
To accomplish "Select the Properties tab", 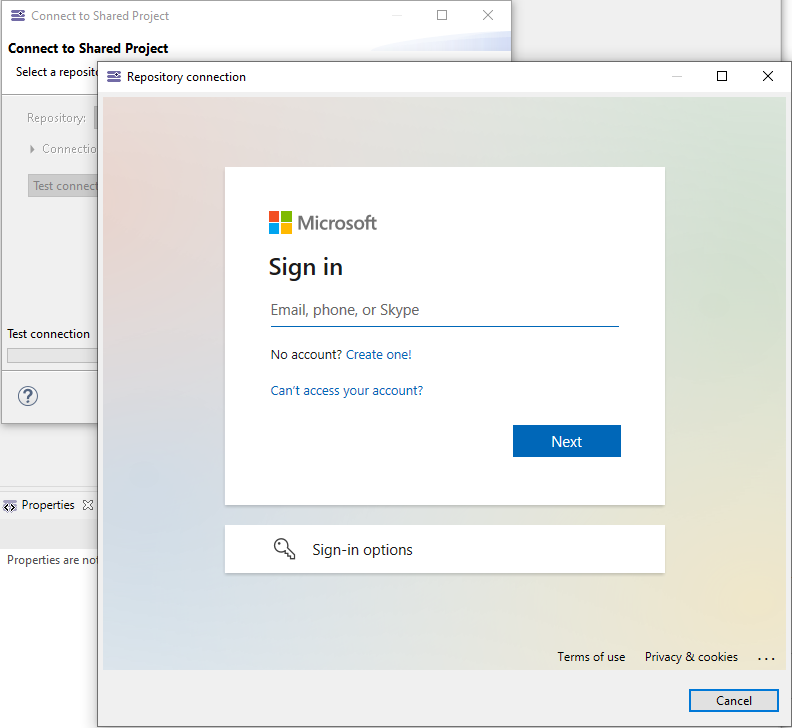I will pos(48,505).
